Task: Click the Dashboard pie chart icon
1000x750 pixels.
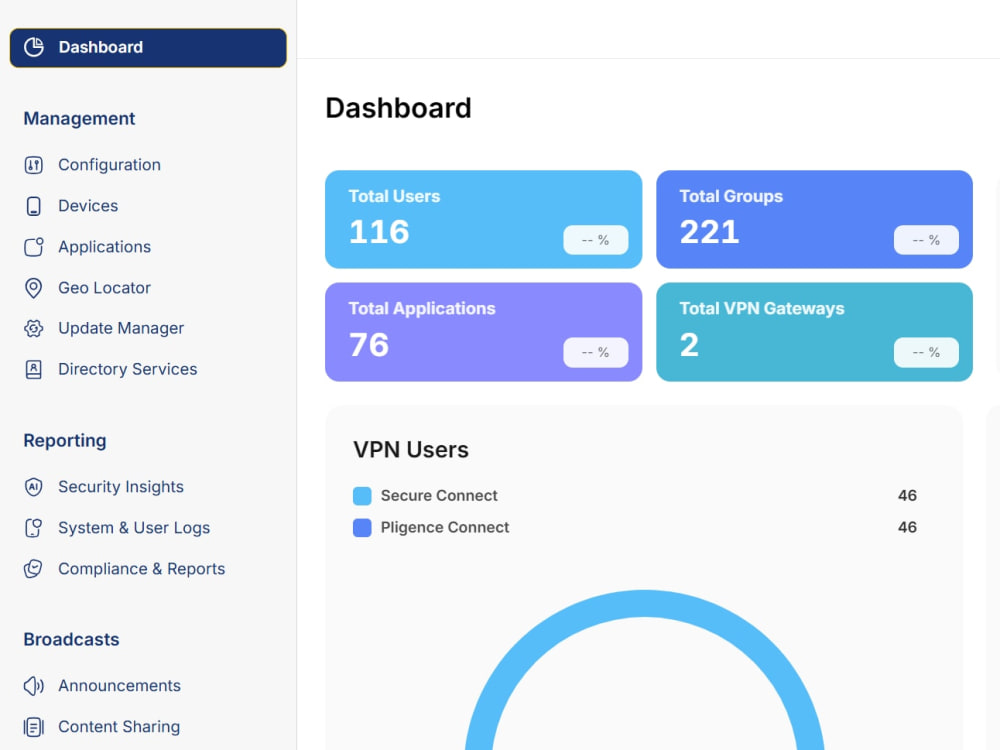Action: 34,47
